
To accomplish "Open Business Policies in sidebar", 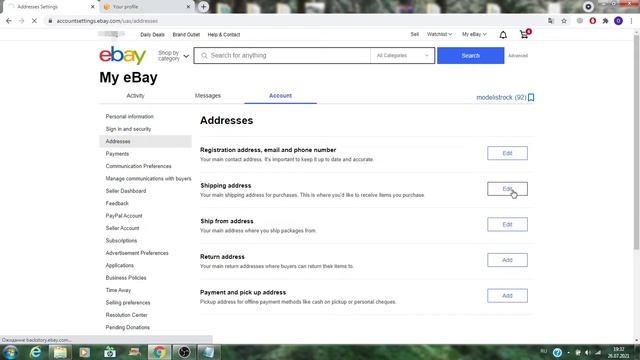I will [126, 278].
